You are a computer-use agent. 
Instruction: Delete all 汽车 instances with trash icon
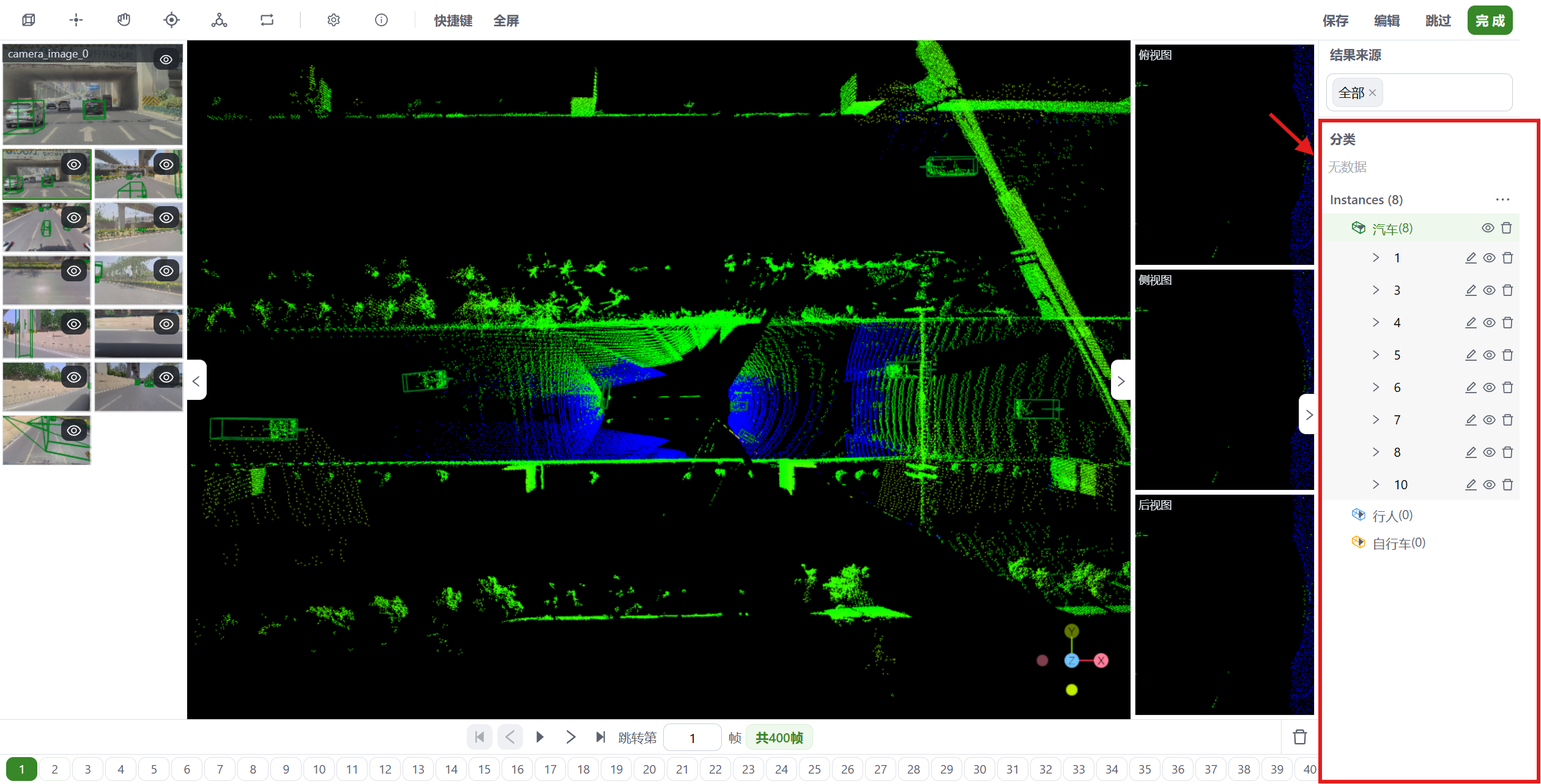(x=1506, y=228)
